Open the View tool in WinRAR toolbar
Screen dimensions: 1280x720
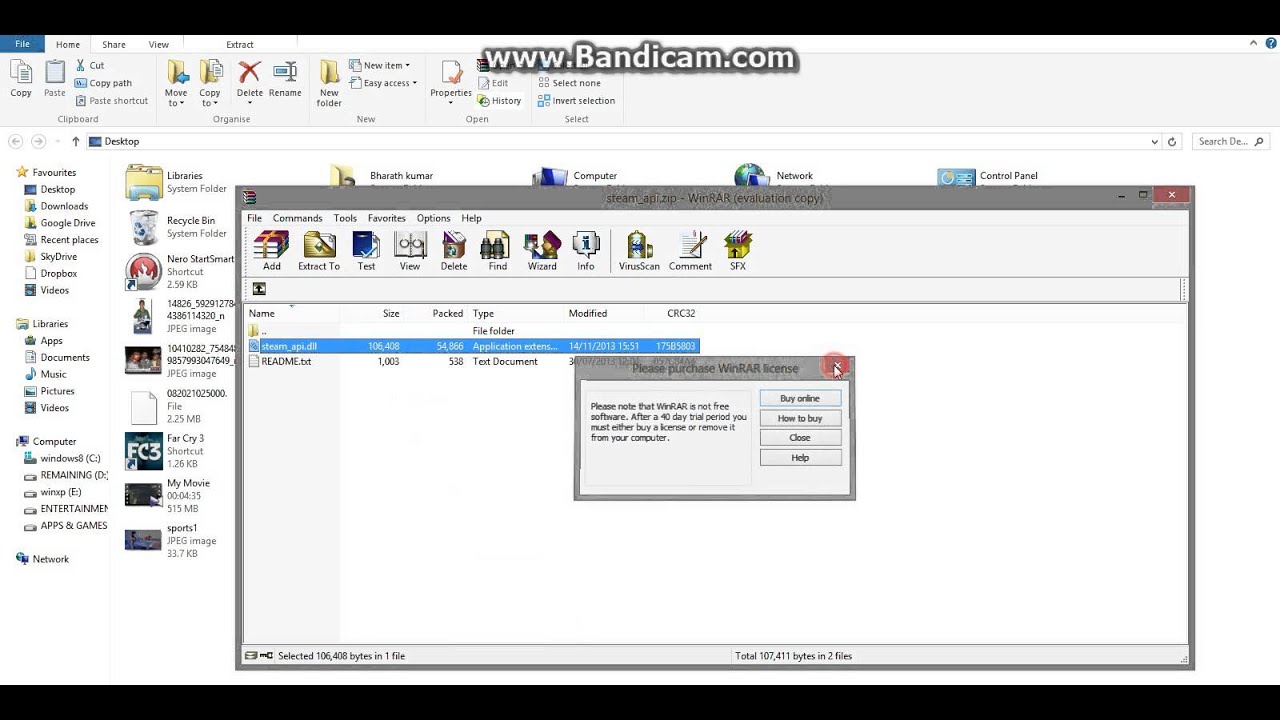pos(410,251)
